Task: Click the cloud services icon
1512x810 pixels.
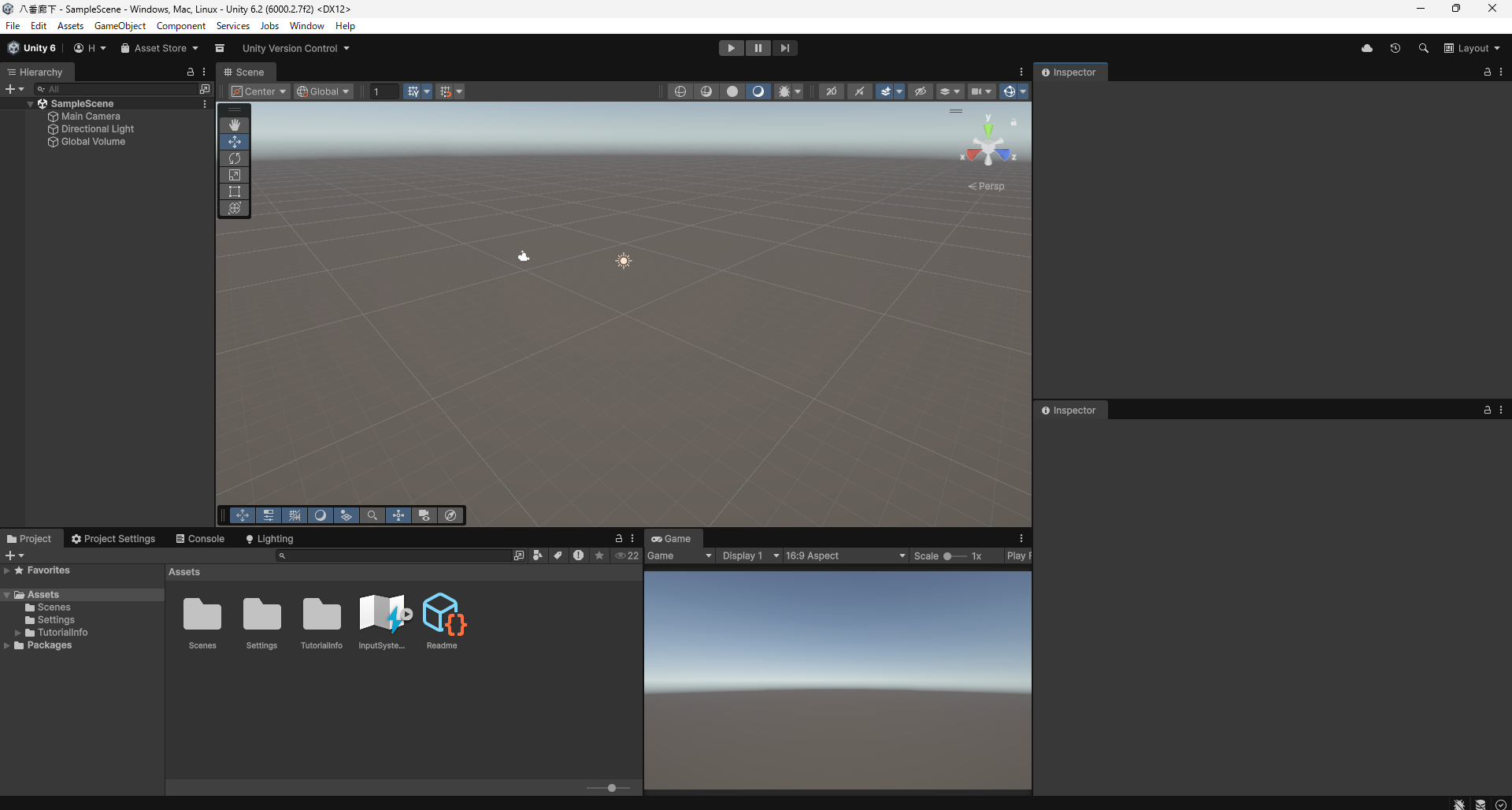Action: tap(1367, 48)
